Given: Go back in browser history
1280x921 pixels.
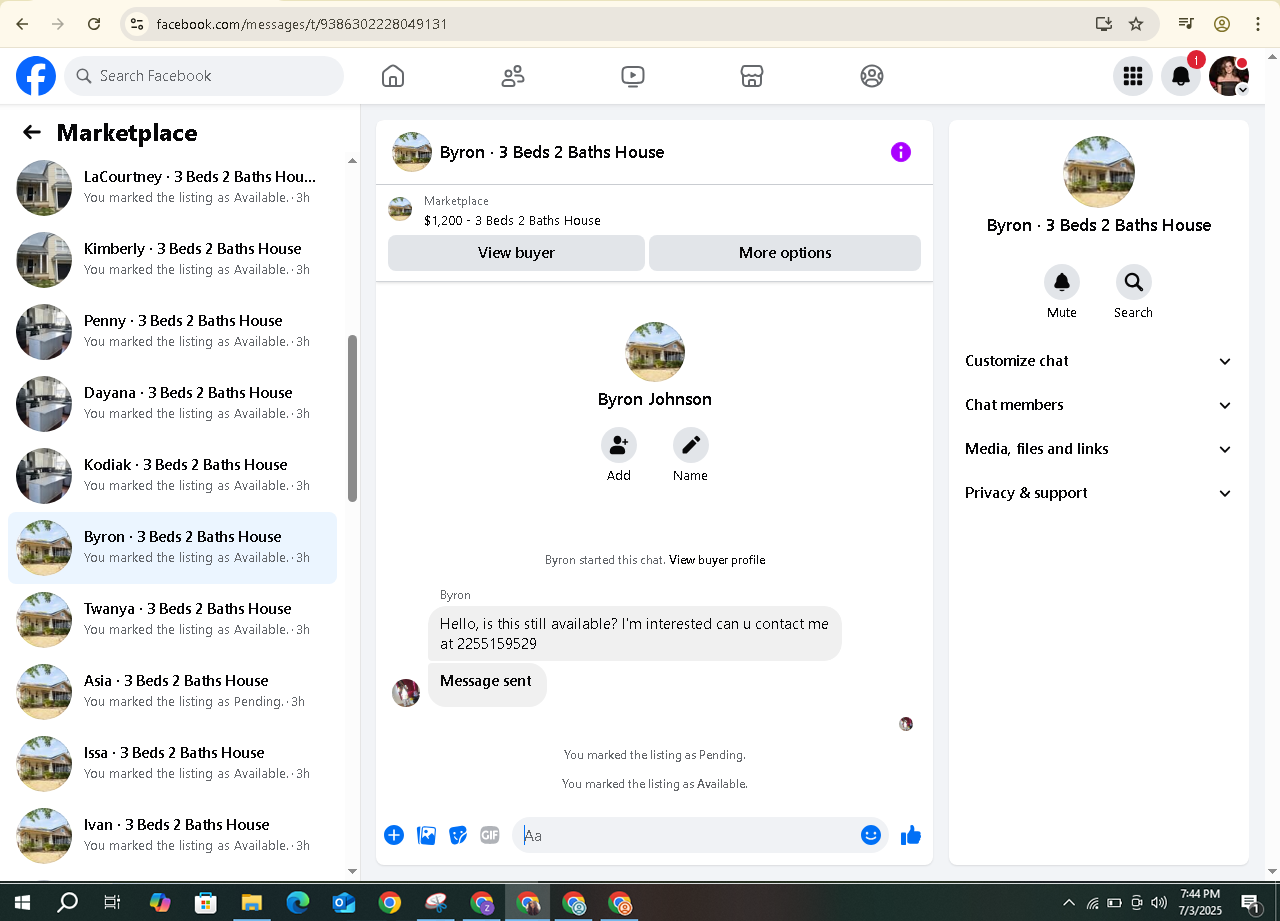Looking at the screenshot, I should (x=22, y=23).
